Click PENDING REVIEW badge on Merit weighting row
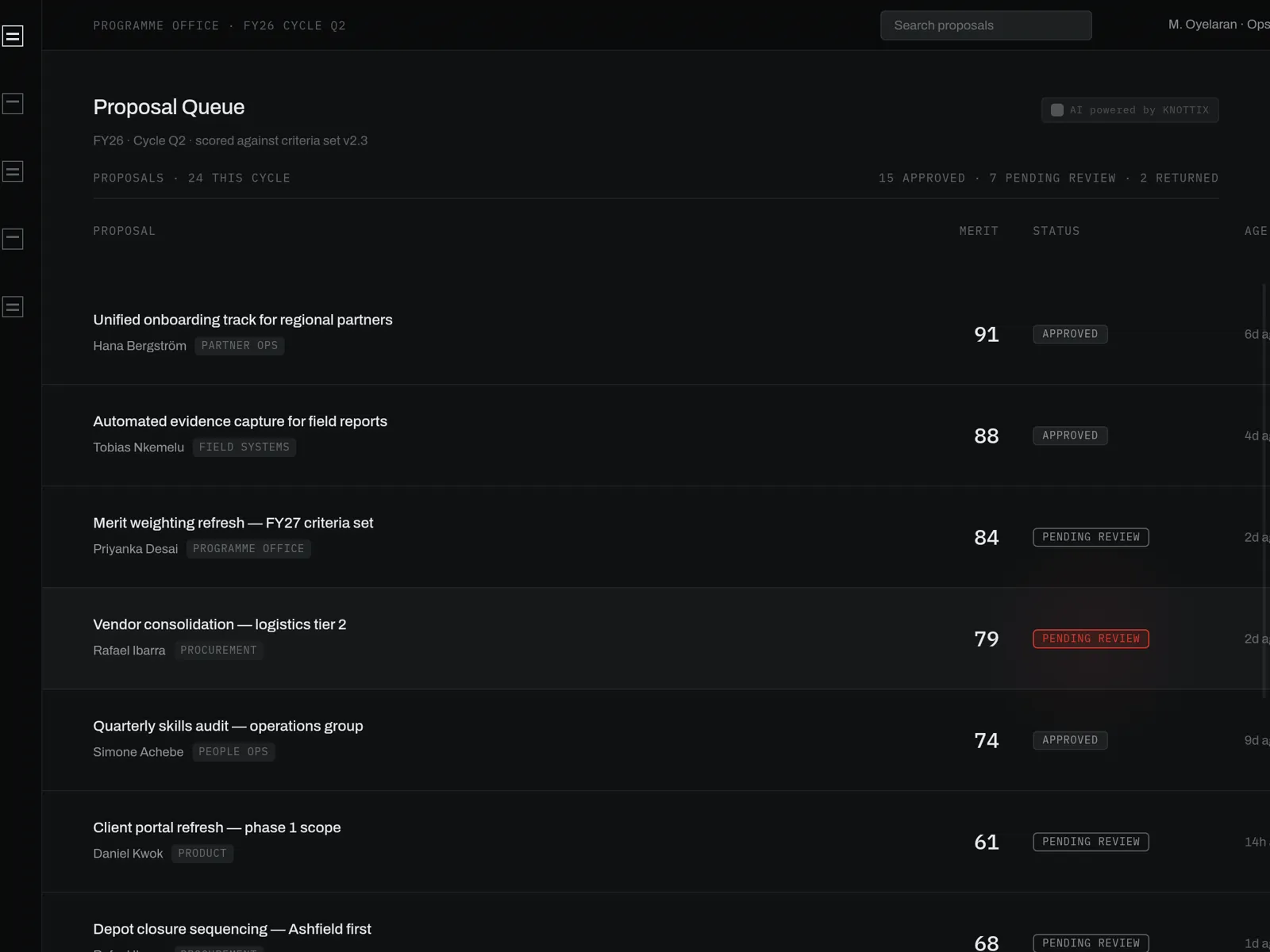1270x952 pixels. [1091, 537]
